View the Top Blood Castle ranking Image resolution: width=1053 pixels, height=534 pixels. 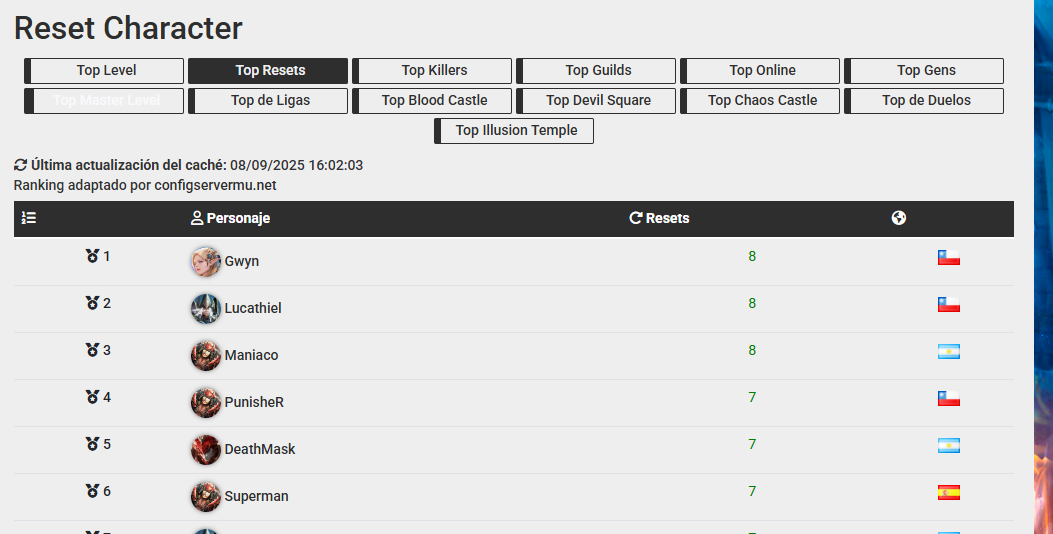[x=434, y=101]
